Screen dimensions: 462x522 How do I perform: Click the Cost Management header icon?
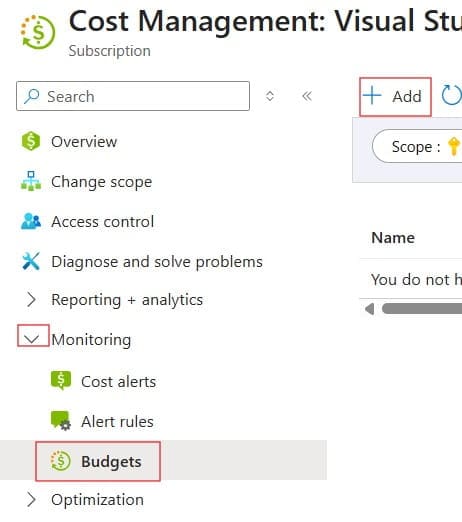coord(38,32)
